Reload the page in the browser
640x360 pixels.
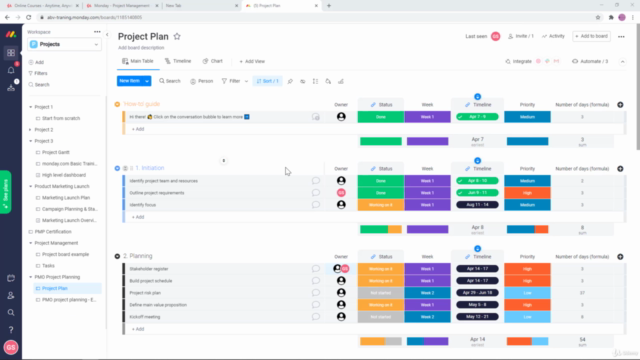[x=29, y=18]
